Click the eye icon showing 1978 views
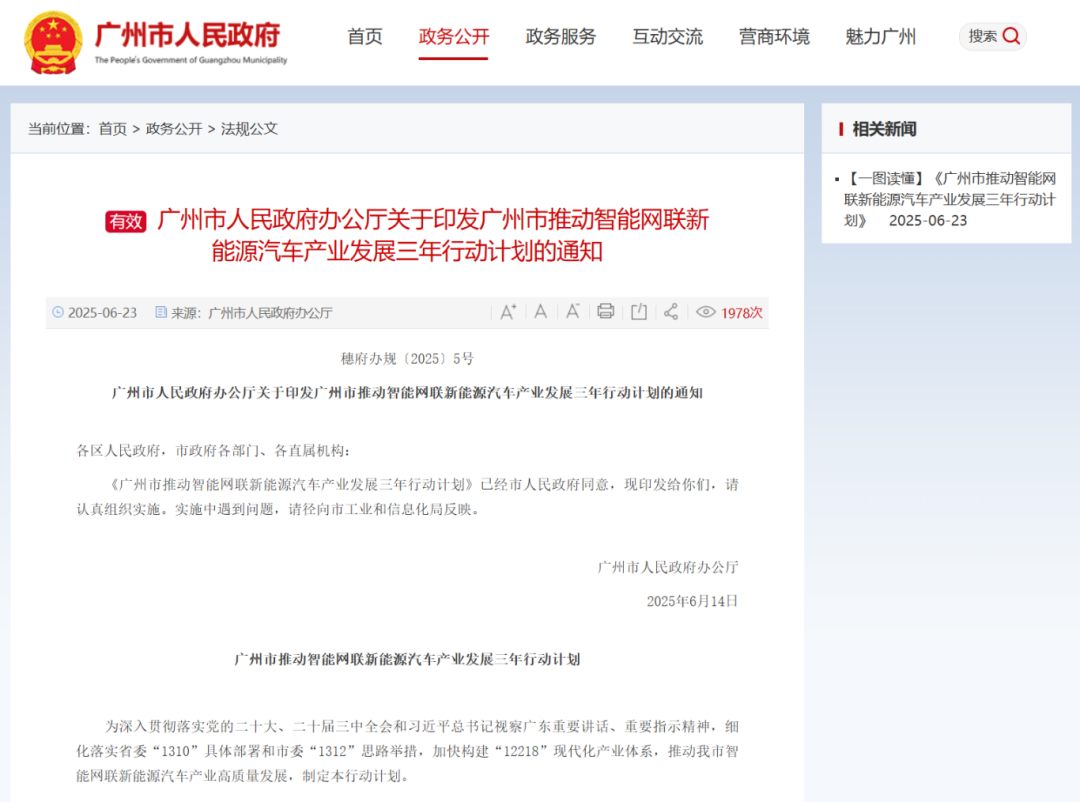 tap(706, 312)
